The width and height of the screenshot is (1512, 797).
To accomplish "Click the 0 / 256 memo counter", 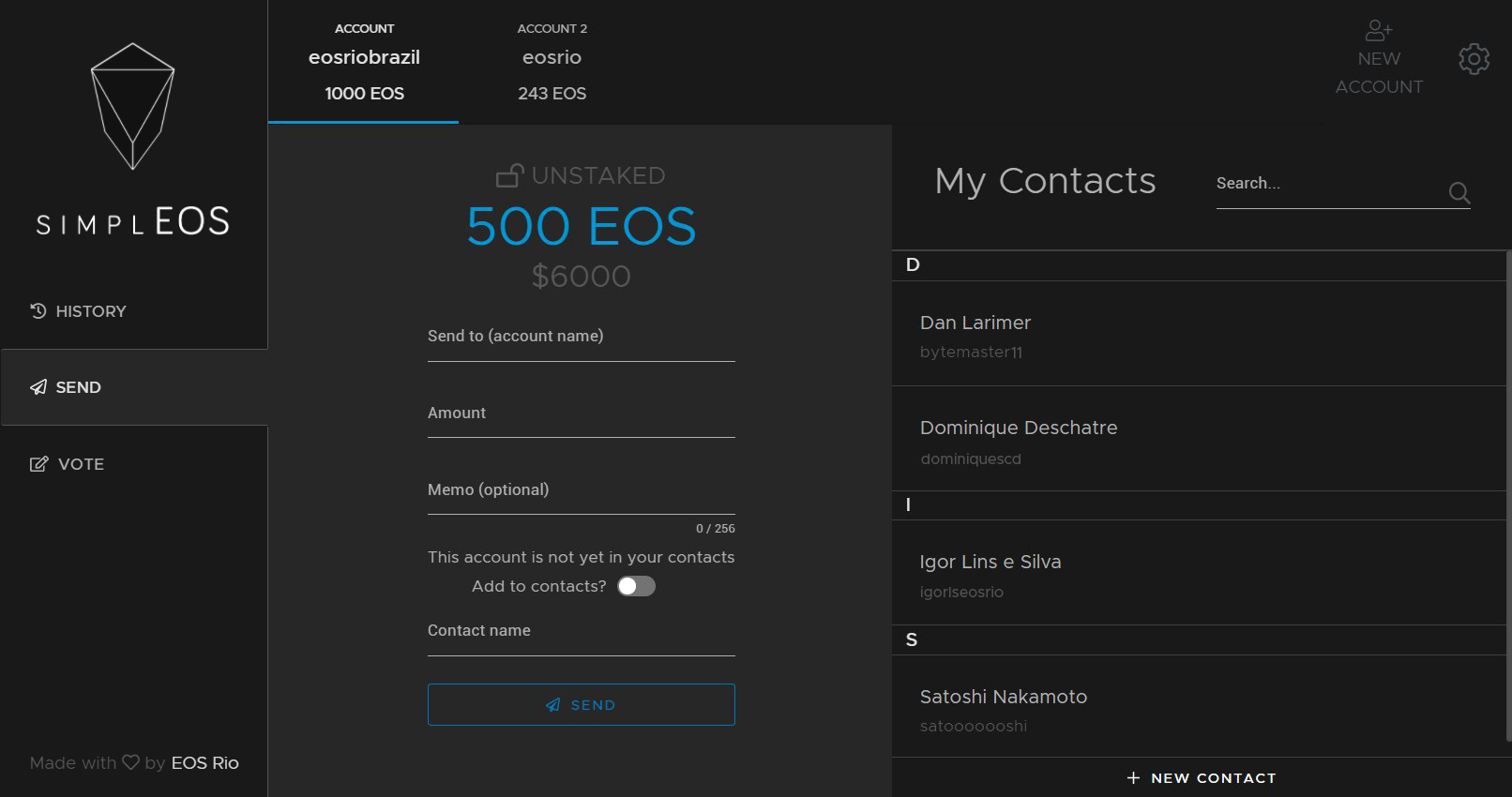I will coord(715,529).
